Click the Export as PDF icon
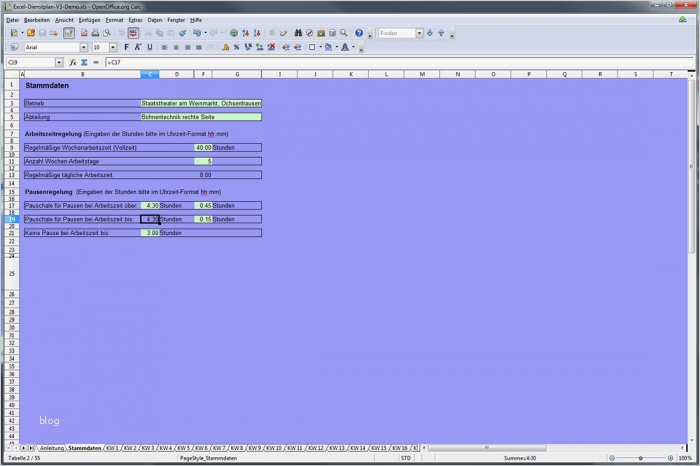 83,33
